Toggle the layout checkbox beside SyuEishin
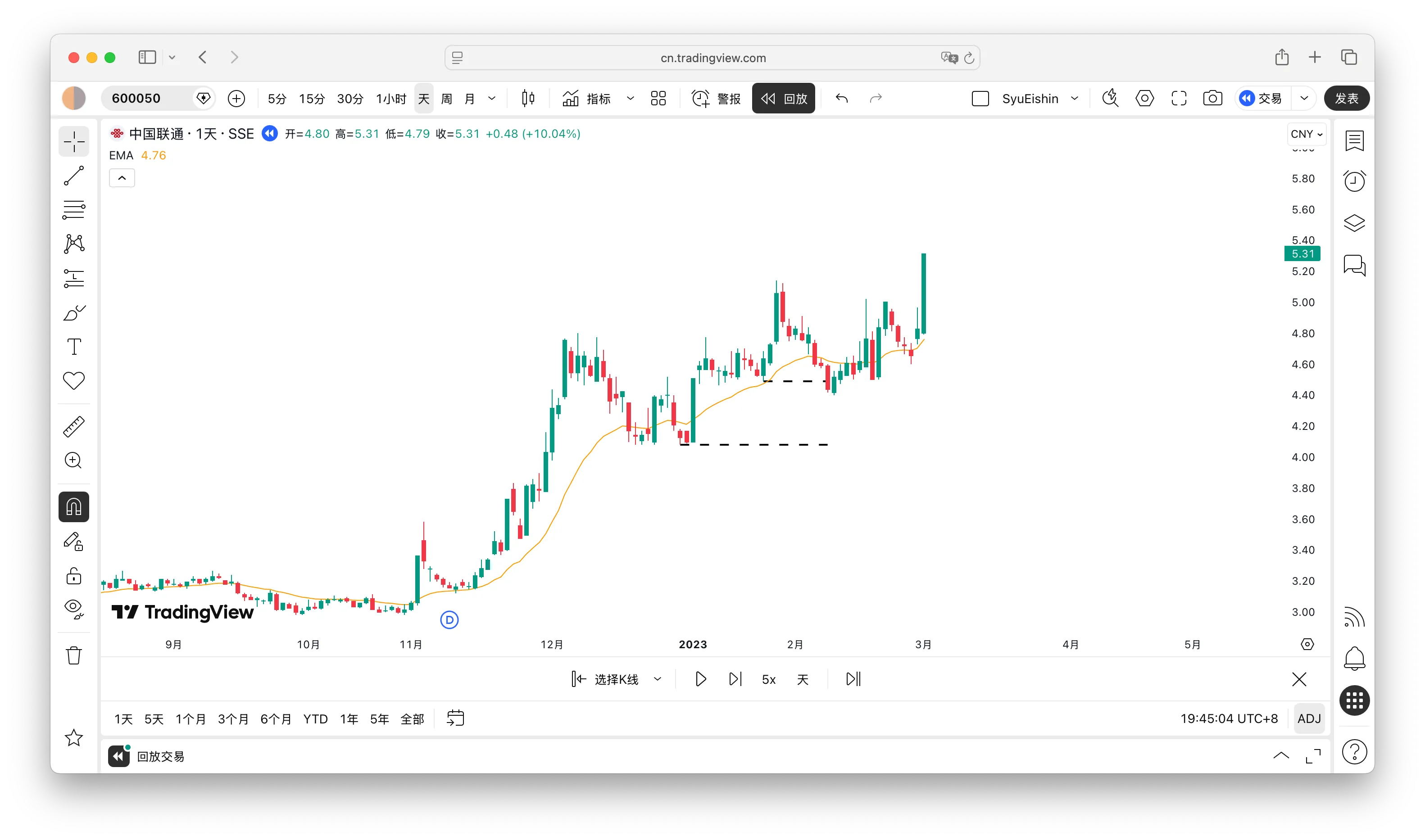The height and width of the screenshot is (840, 1425). click(980, 99)
